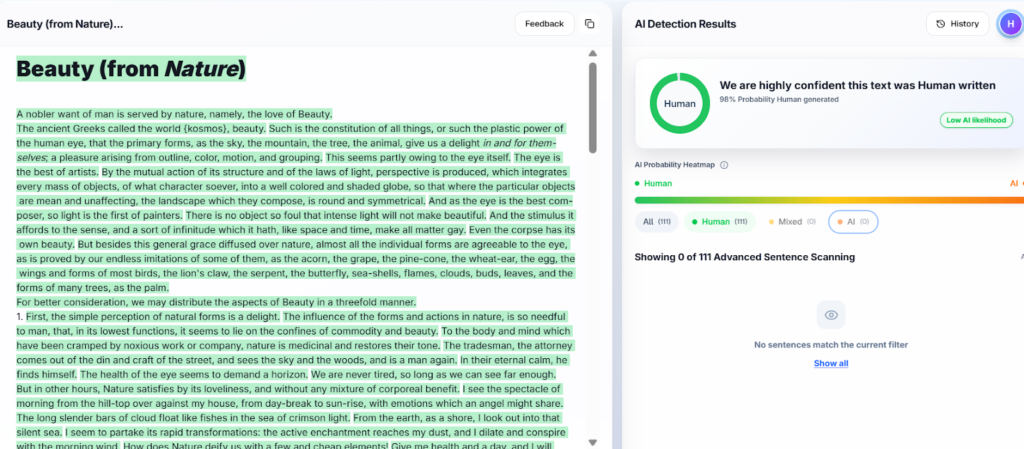Click the user avatar H icon
Screen dimensions: 1024x449
coord(1010,23)
